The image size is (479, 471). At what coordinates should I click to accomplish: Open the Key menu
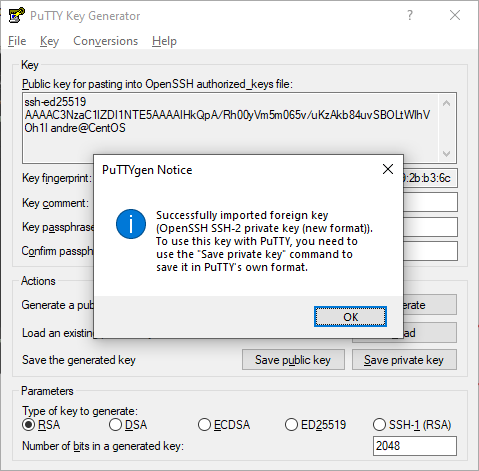[x=49, y=41]
